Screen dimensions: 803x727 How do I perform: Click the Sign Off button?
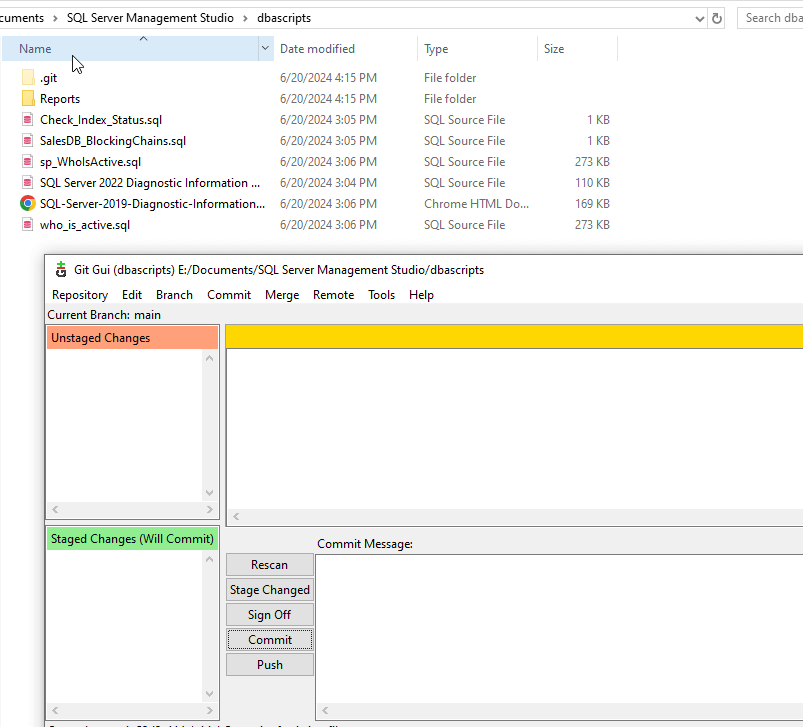(270, 615)
